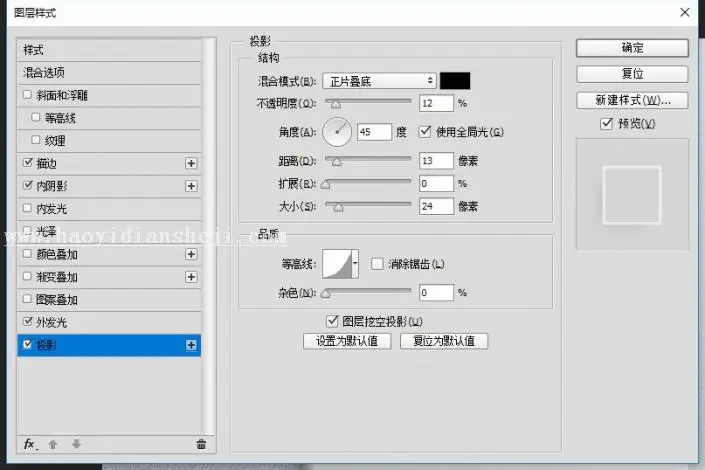The image size is (705, 470).
Task: Click the 不透明度 value field showing 12
Action: point(436,103)
